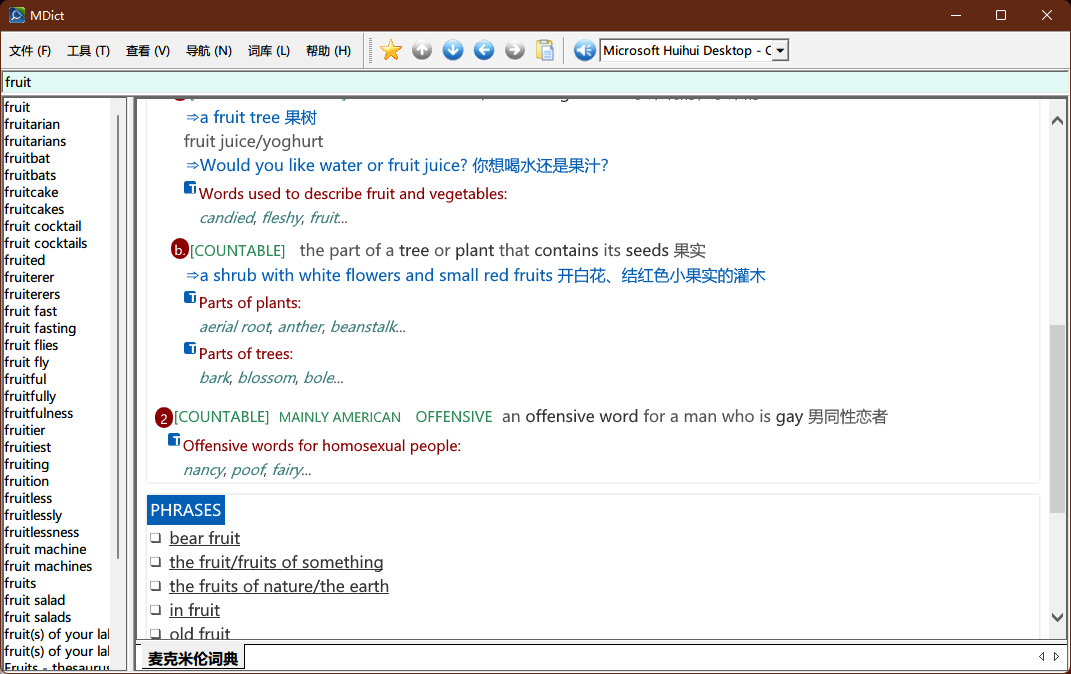This screenshot has width=1071, height=674.
Task: Select 'fruitarians' in the word list
Action: point(36,141)
